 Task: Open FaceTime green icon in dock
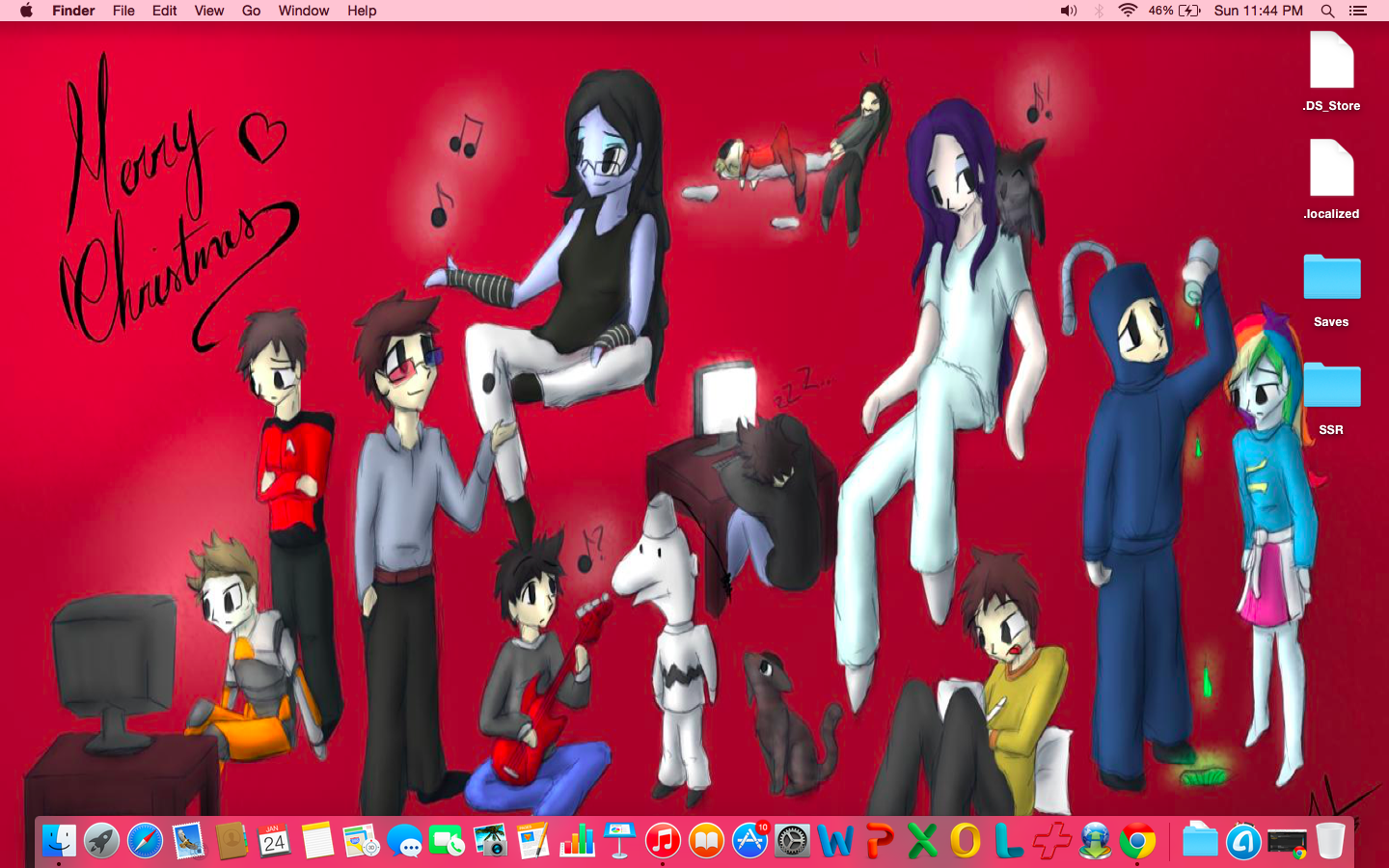pos(447,841)
